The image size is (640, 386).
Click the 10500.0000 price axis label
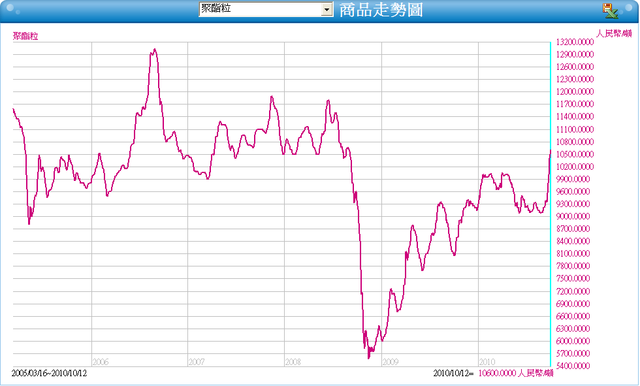pyautogui.click(x=575, y=154)
